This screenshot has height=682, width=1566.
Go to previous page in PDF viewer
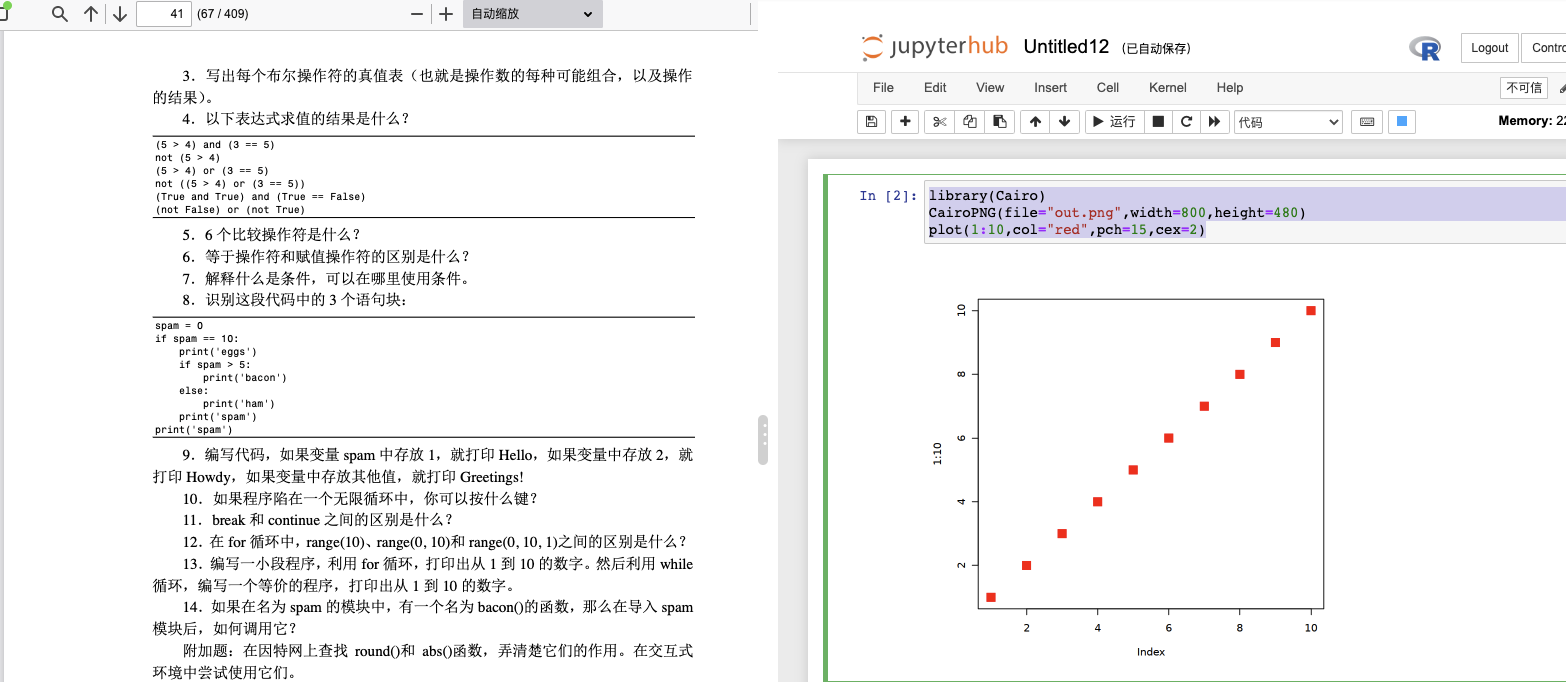pos(91,14)
